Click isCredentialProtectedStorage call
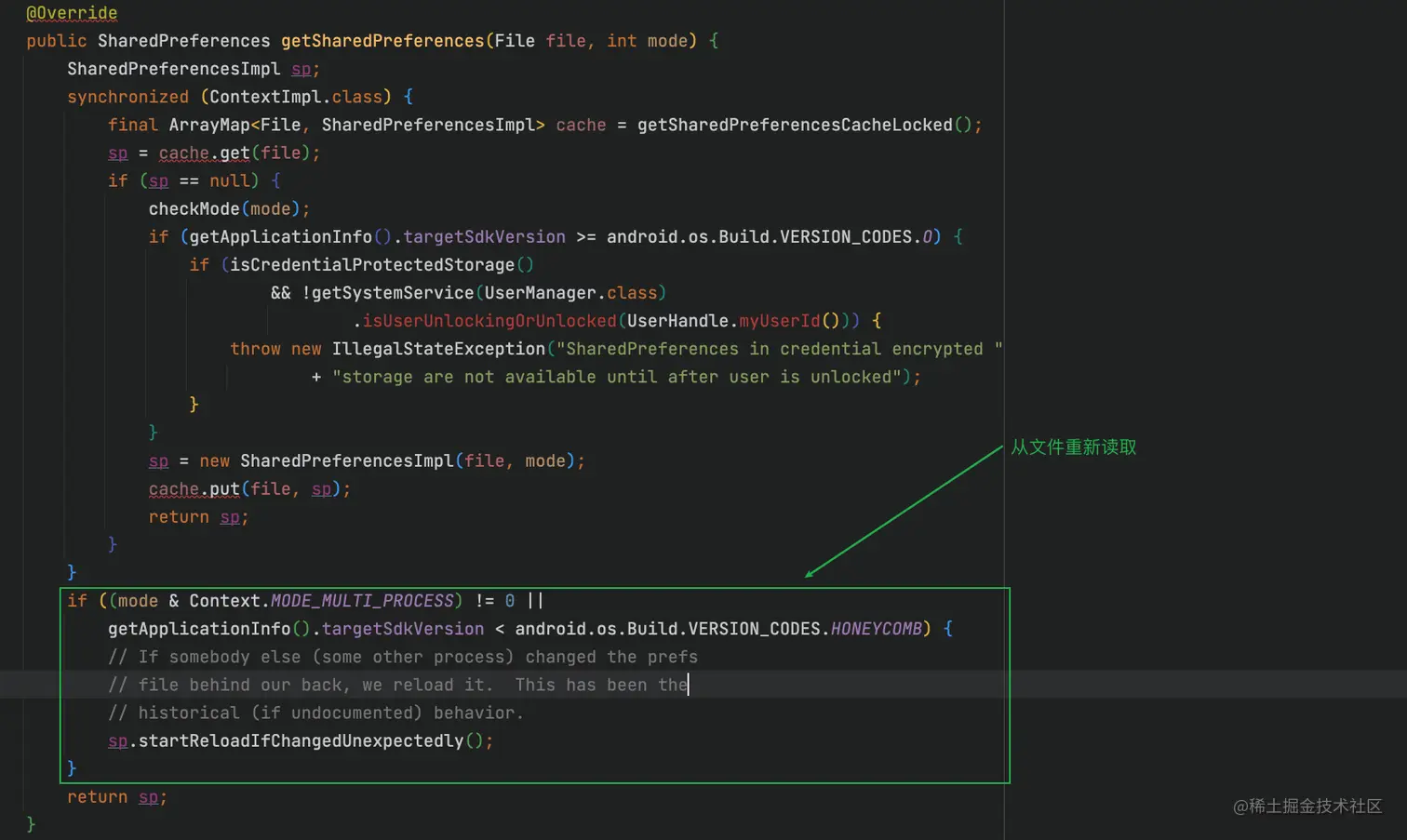 382,264
